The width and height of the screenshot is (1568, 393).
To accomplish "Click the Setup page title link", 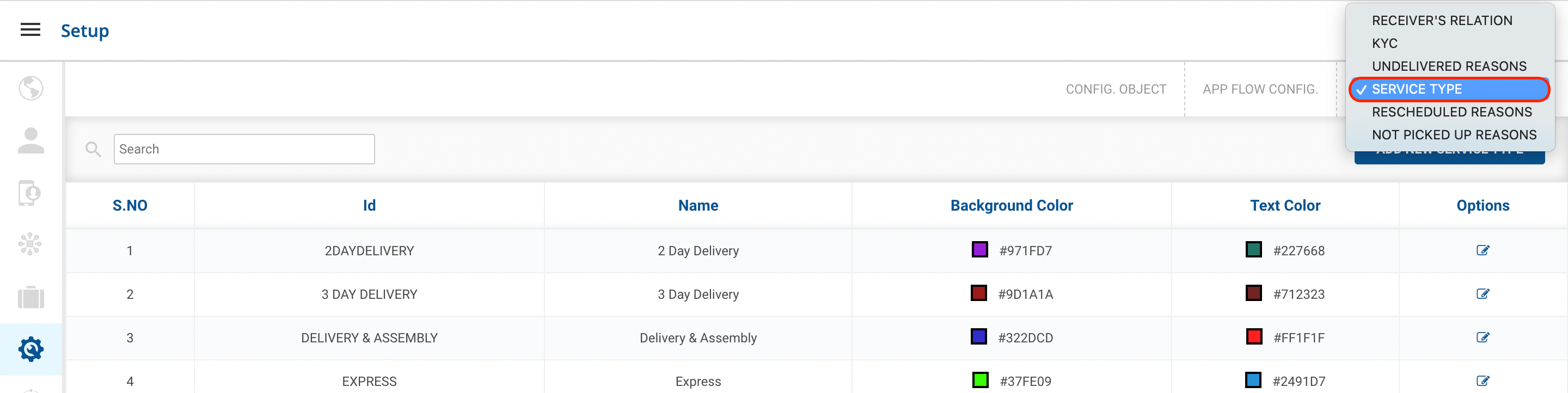I will (x=84, y=30).
